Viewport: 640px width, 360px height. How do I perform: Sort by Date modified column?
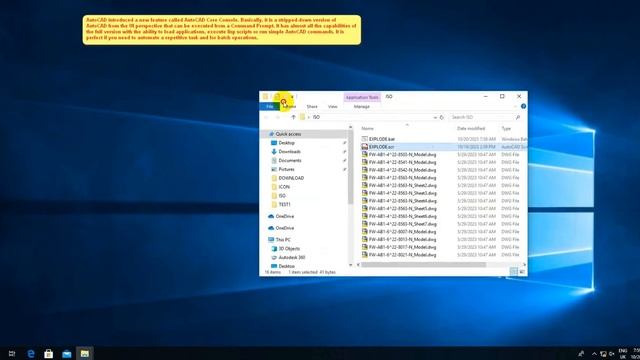pyautogui.click(x=471, y=129)
